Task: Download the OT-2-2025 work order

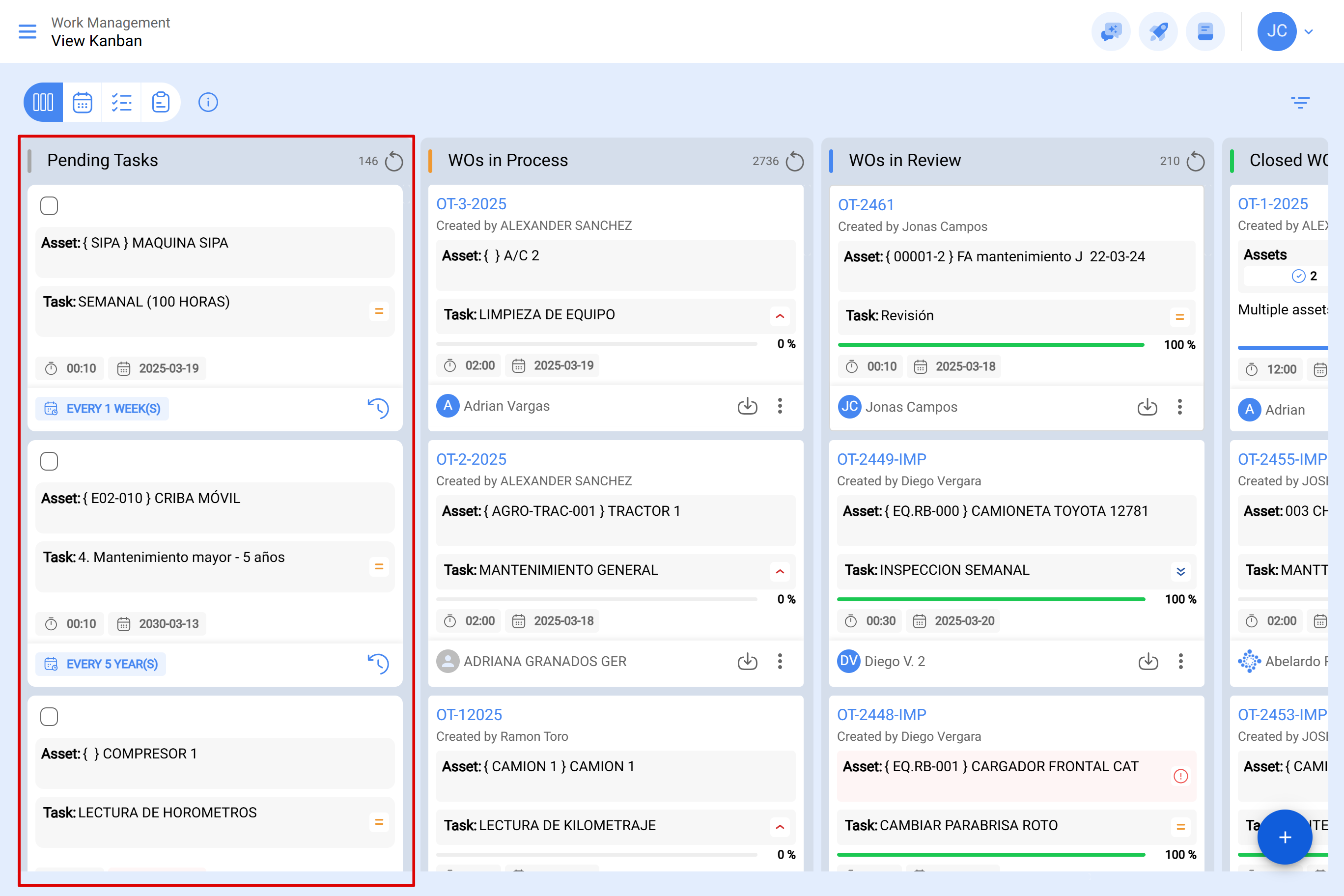Action: pos(748,662)
